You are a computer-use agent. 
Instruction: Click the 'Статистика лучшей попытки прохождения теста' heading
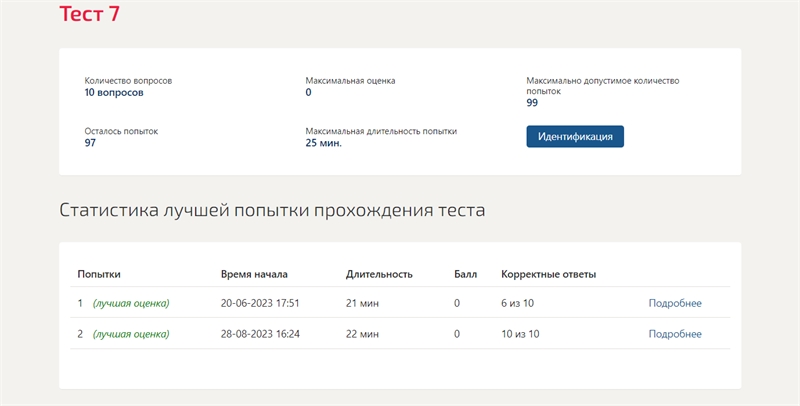pyautogui.click(x=272, y=210)
